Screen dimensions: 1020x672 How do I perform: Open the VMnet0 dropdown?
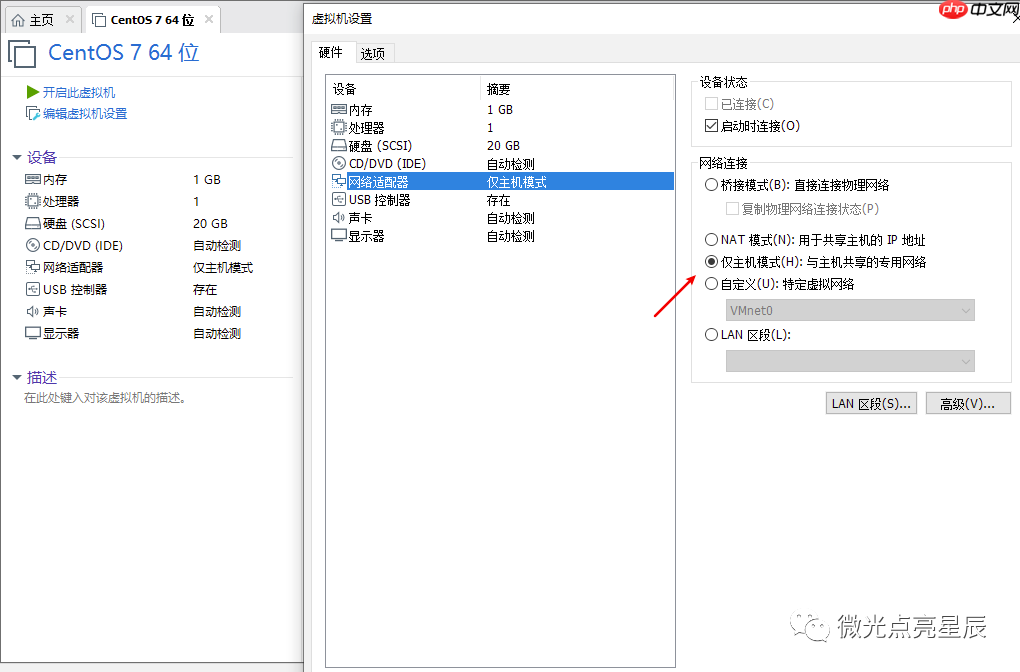coord(850,310)
